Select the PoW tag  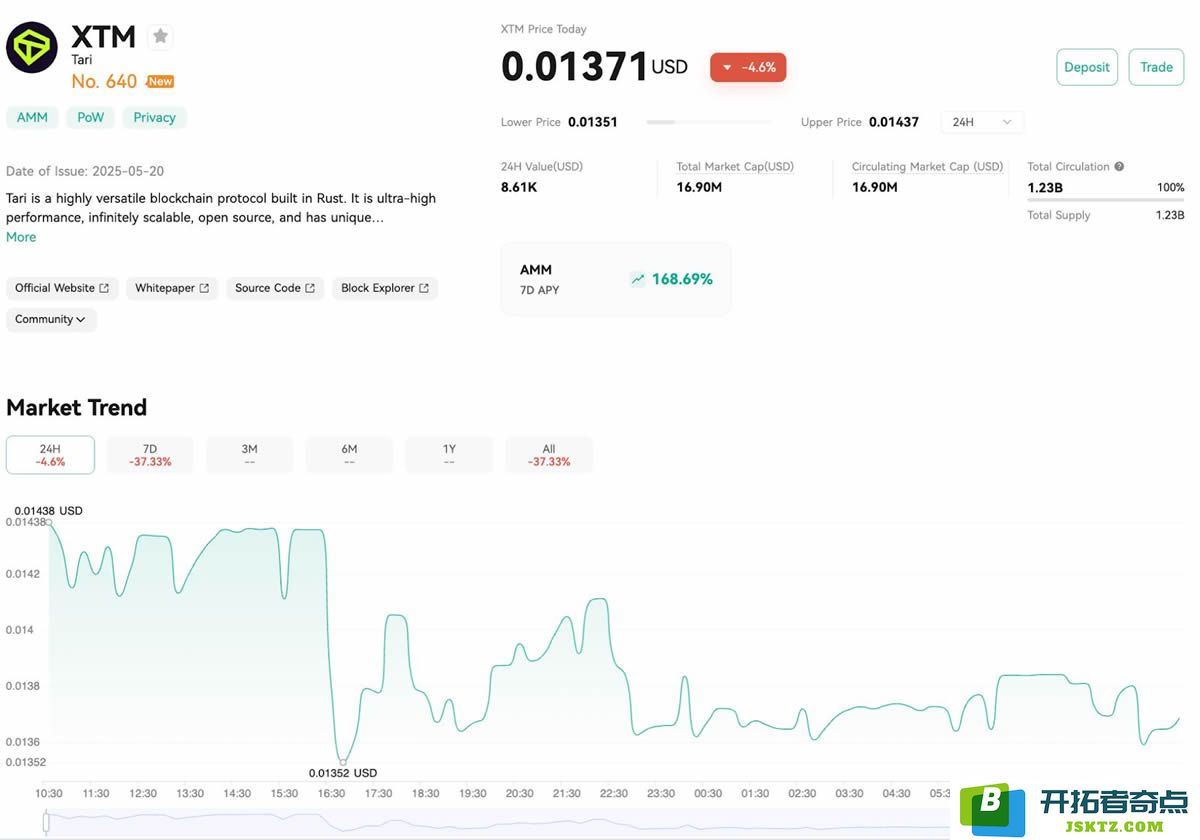(x=91, y=118)
